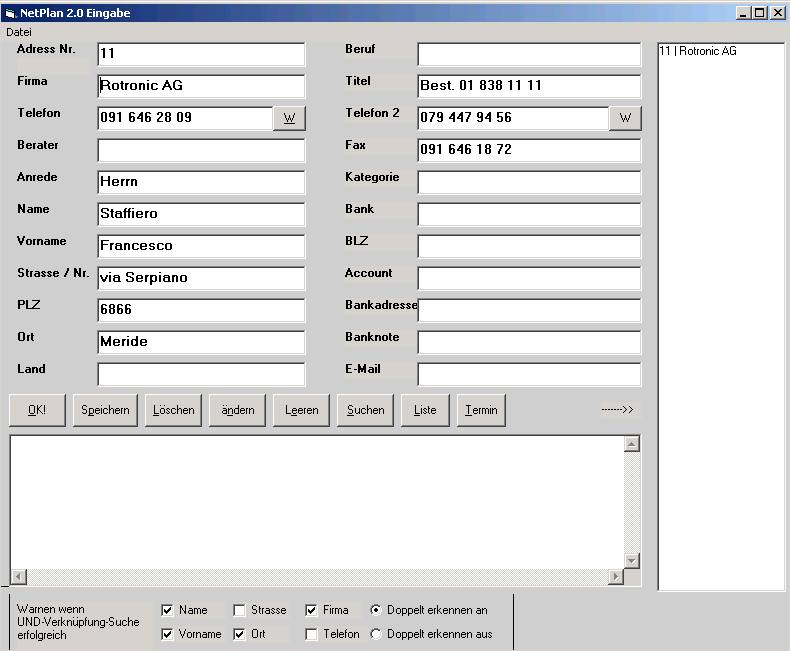Screen dimensions: 790x651
Task: Click the empty Kategorie field
Action: pos(529,182)
